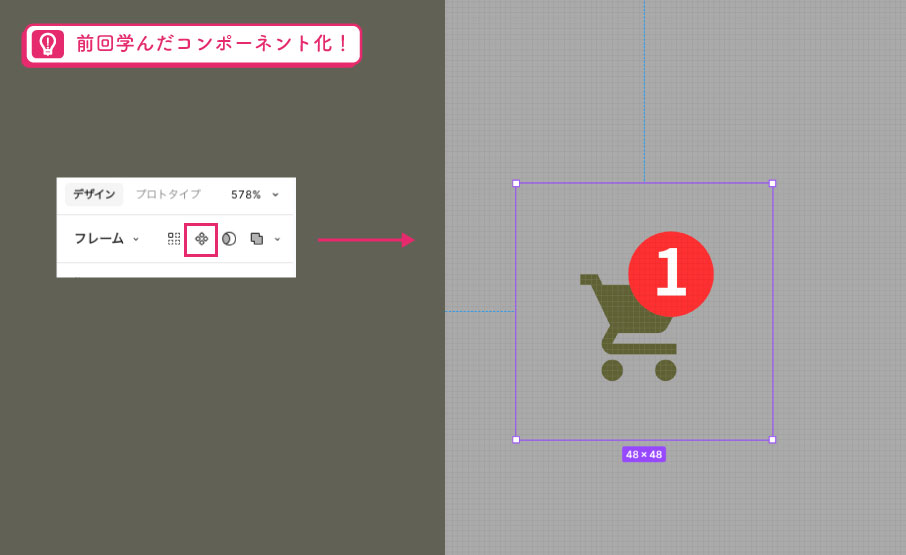Expand the boolean operations chevron
The image size is (906, 555).
277,239
